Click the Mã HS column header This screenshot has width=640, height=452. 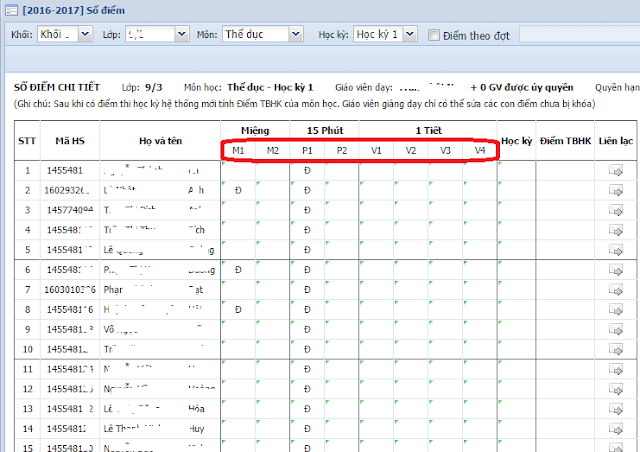pyautogui.click(x=70, y=141)
